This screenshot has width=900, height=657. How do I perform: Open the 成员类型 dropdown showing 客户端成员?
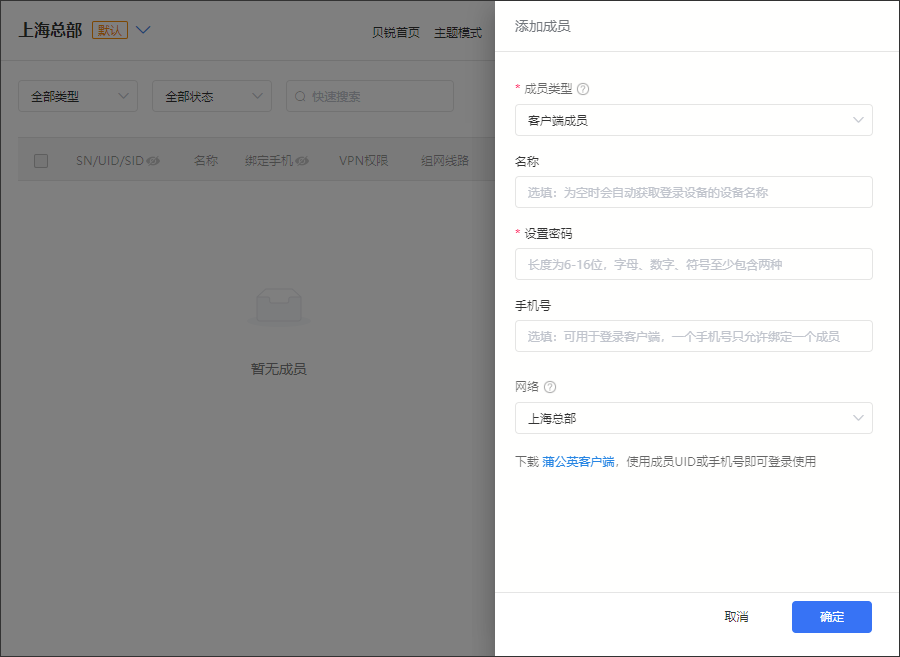pyautogui.click(x=693, y=120)
